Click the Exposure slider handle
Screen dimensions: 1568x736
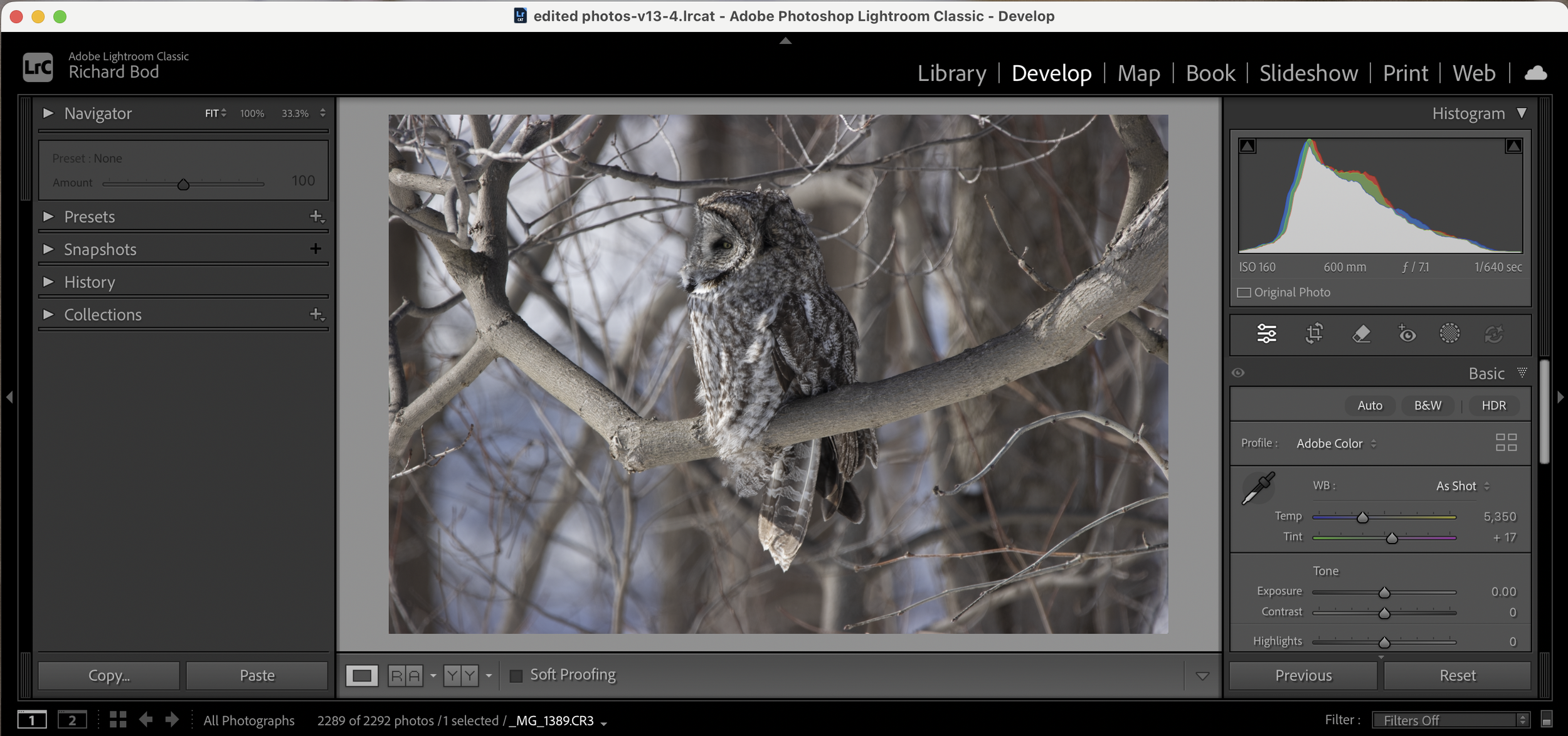click(x=1384, y=592)
